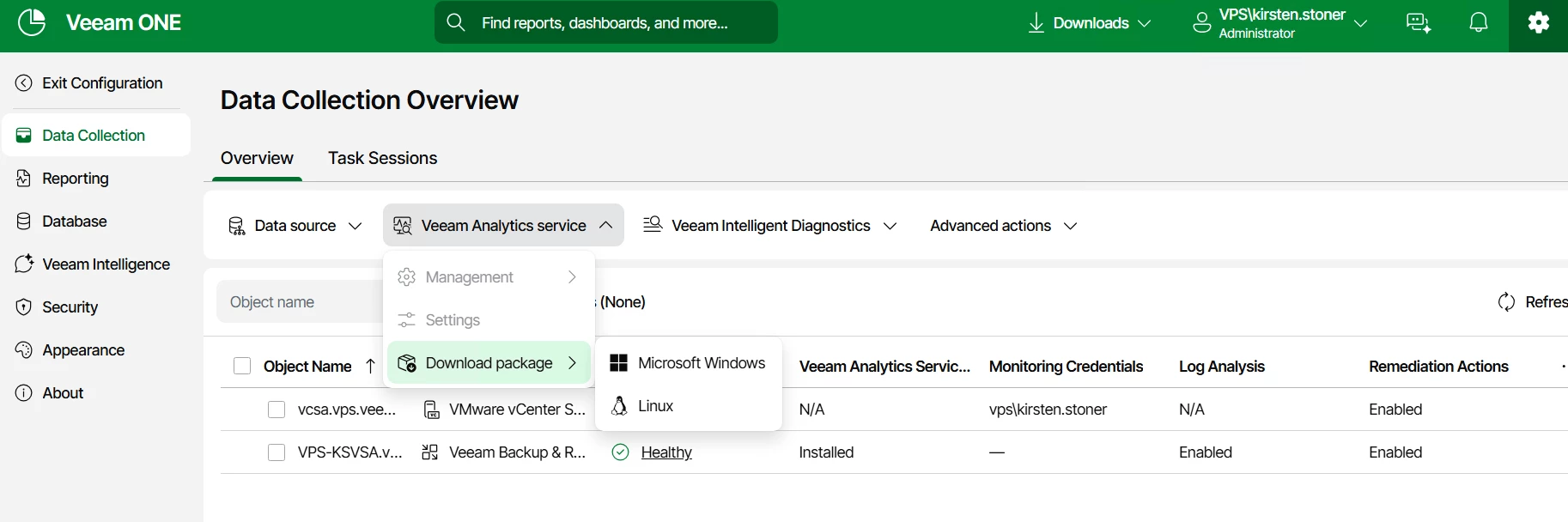Image resolution: width=1568 pixels, height=522 pixels.
Task: Click the Monitoring Credentials column header
Action: click(1066, 367)
